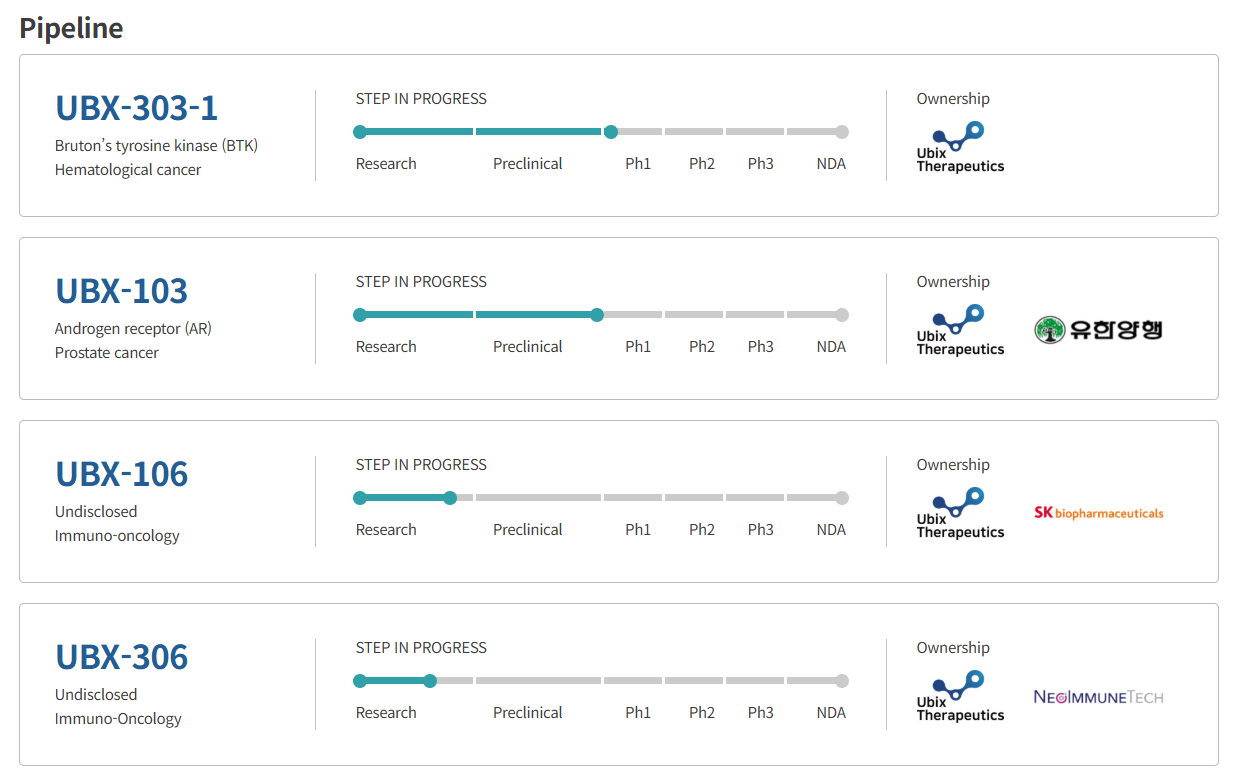Click the Yuhan logo in UBX-103 card
Screen dimensions: 1239x782
[x=1098, y=330]
